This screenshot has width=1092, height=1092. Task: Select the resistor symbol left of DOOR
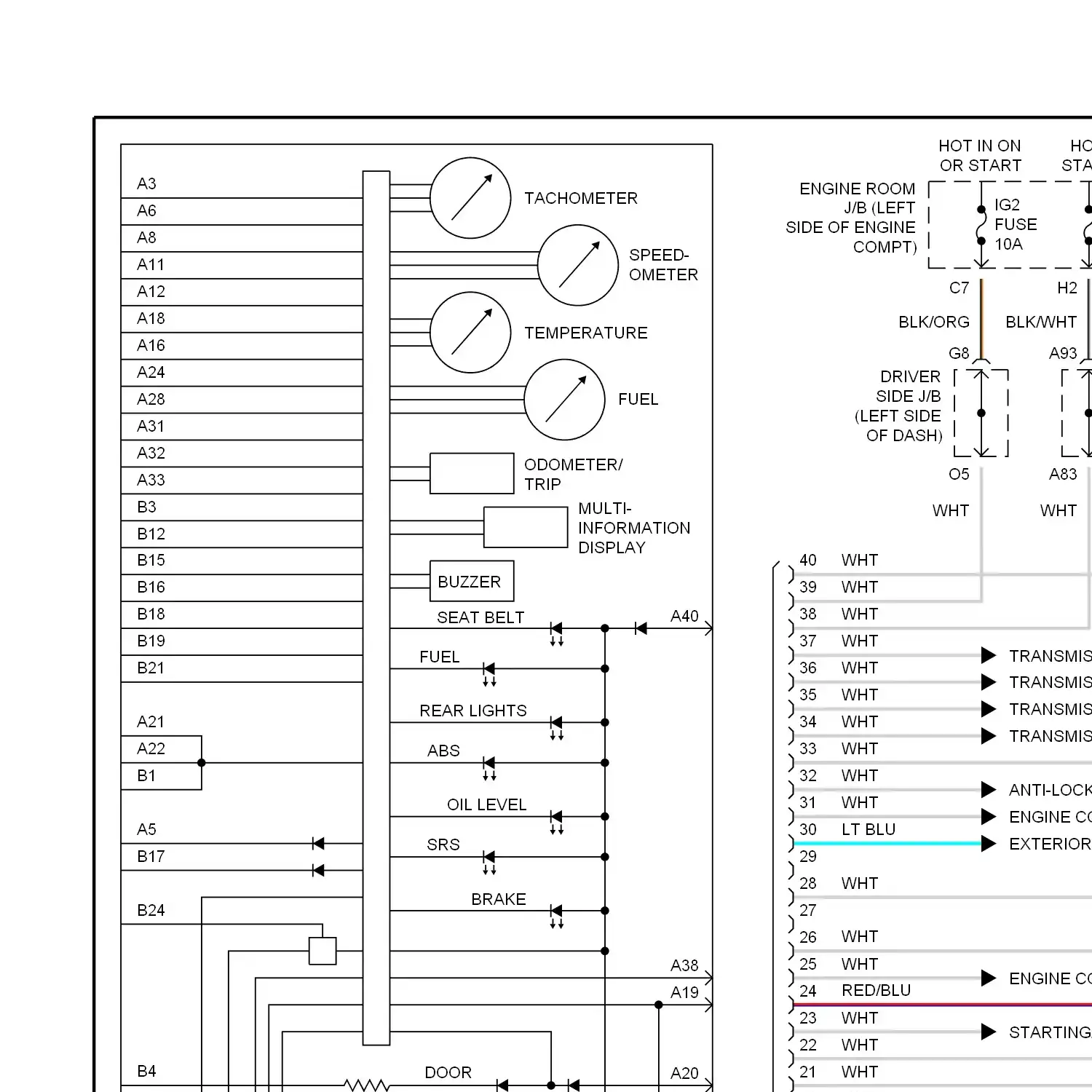[366, 1085]
